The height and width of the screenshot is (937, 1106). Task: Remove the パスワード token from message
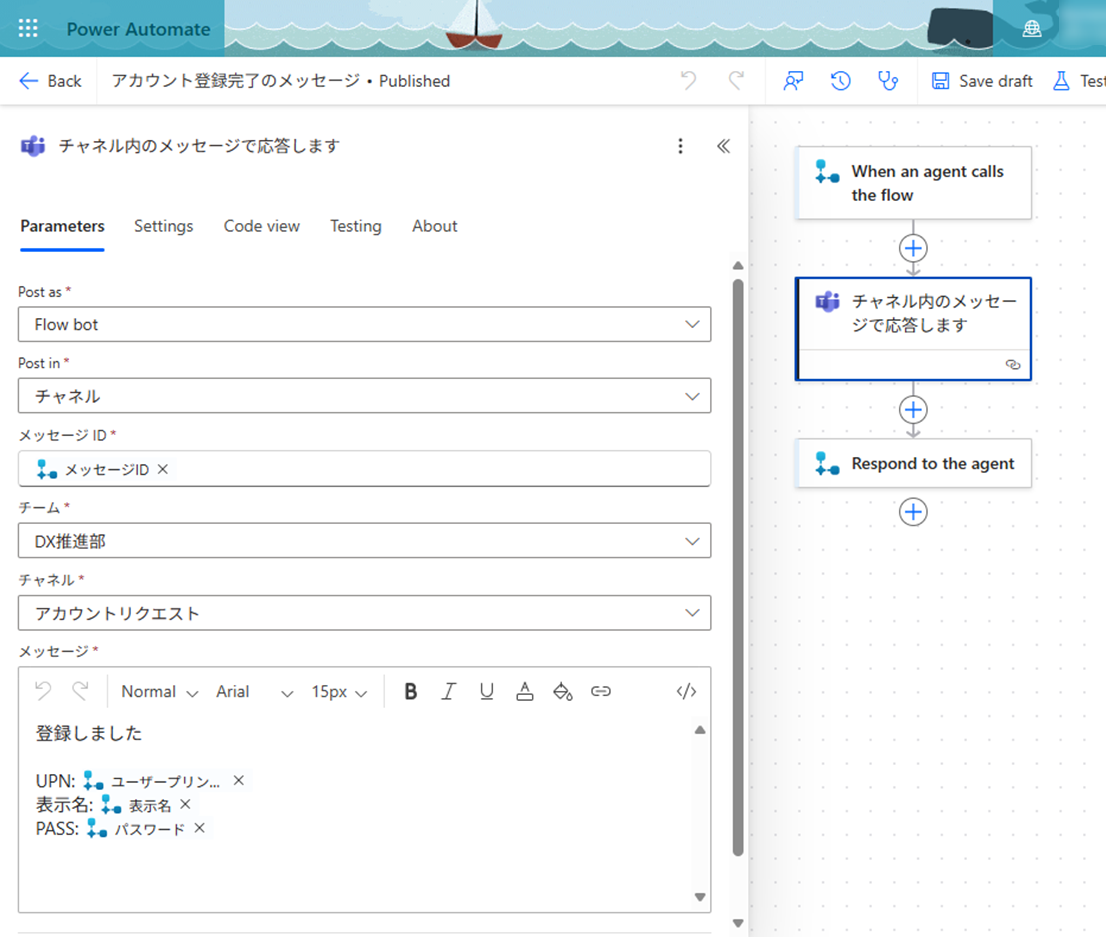tap(200, 828)
